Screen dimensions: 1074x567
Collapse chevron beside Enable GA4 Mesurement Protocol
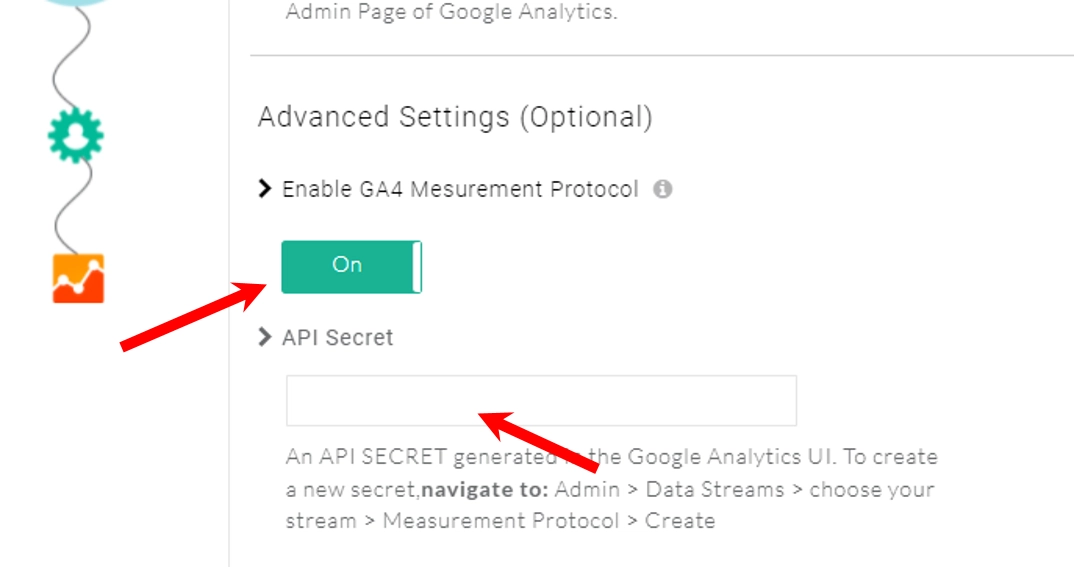pyautogui.click(x=265, y=189)
